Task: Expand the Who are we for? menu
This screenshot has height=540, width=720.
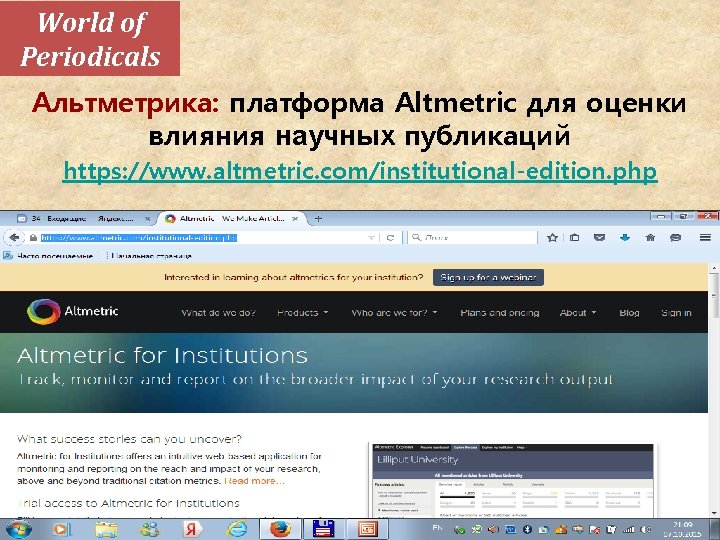Action: (x=394, y=313)
